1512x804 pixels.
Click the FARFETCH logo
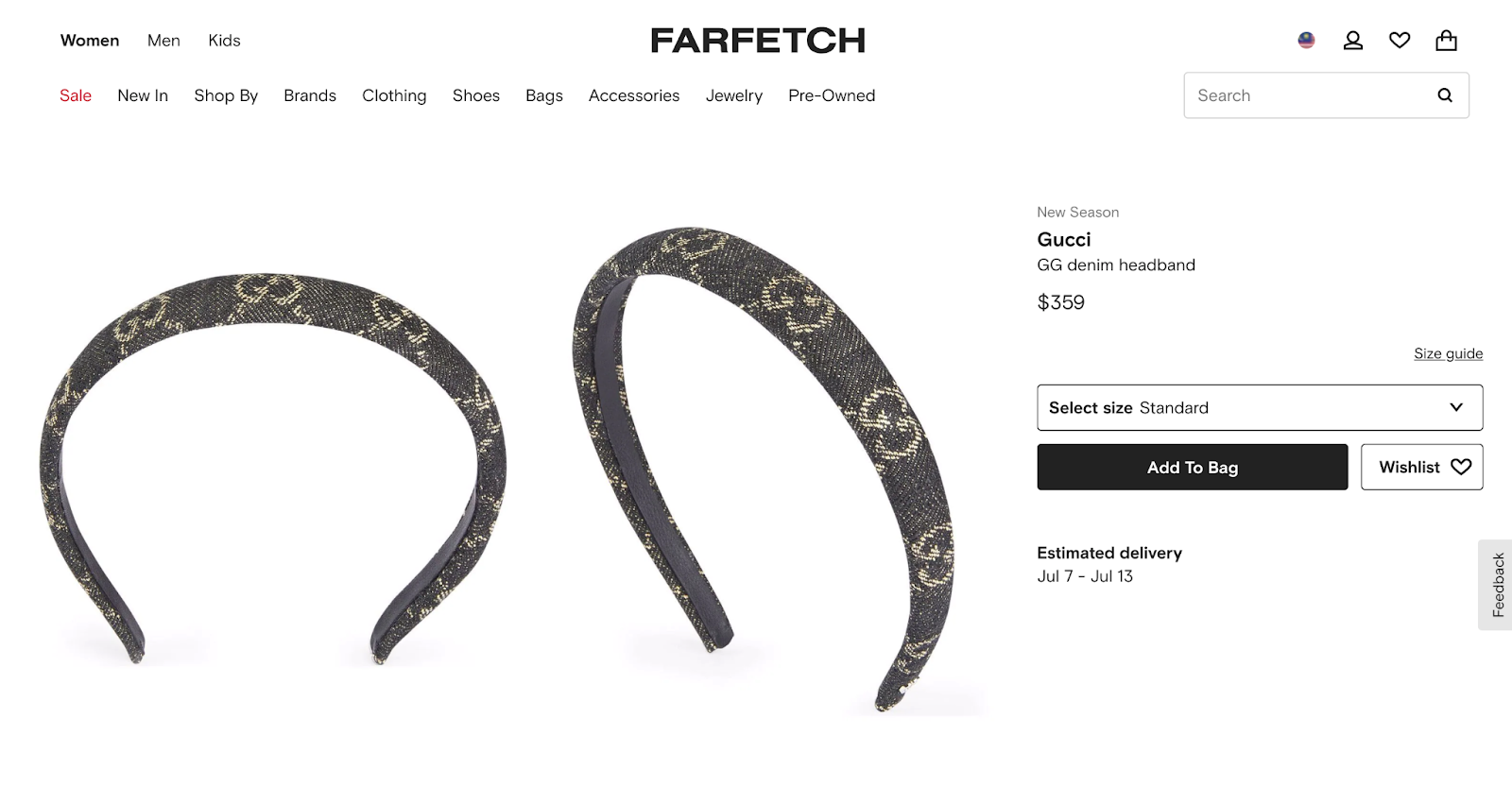click(758, 41)
